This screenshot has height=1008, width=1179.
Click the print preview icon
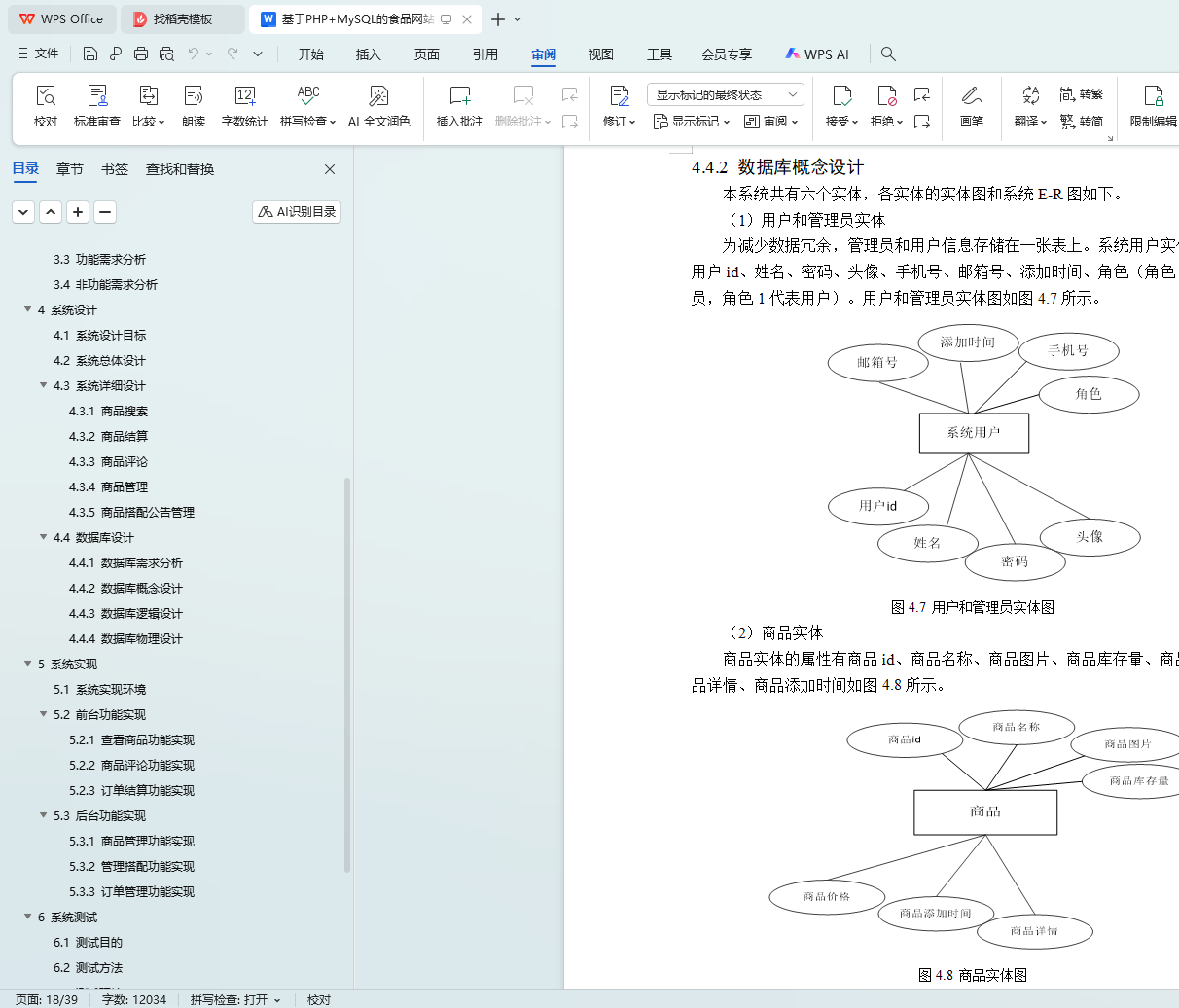[166, 54]
